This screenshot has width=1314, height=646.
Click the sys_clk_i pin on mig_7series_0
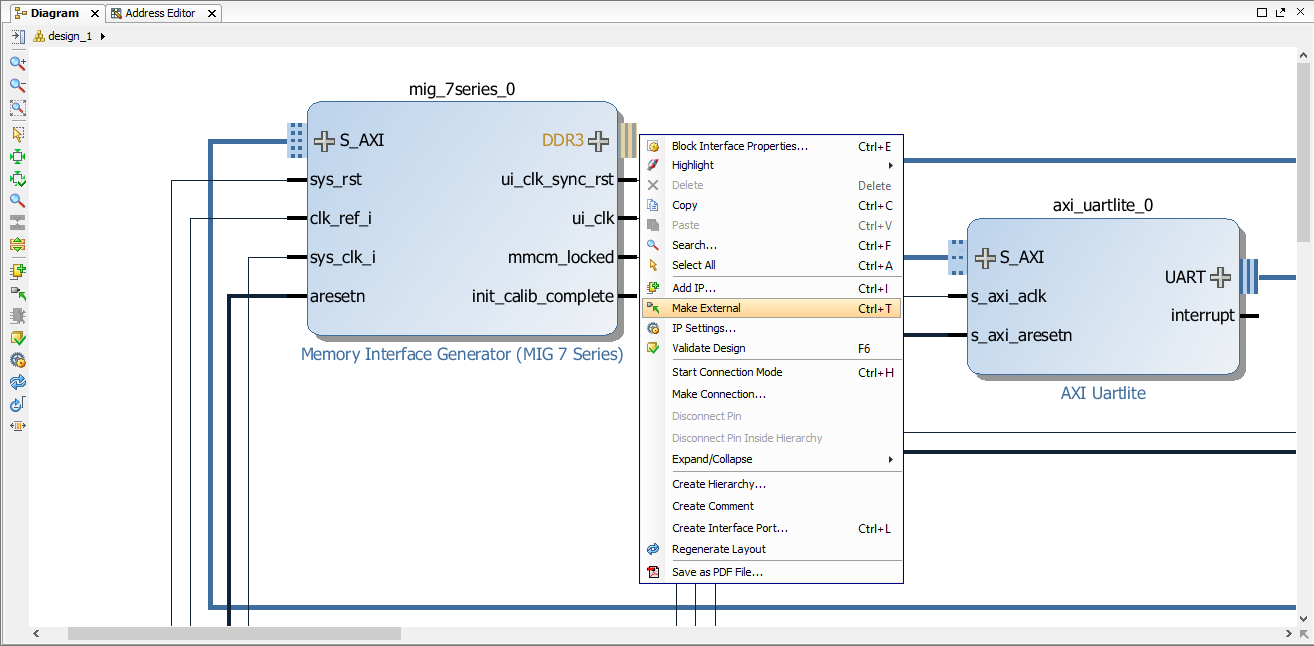tap(343, 257)
